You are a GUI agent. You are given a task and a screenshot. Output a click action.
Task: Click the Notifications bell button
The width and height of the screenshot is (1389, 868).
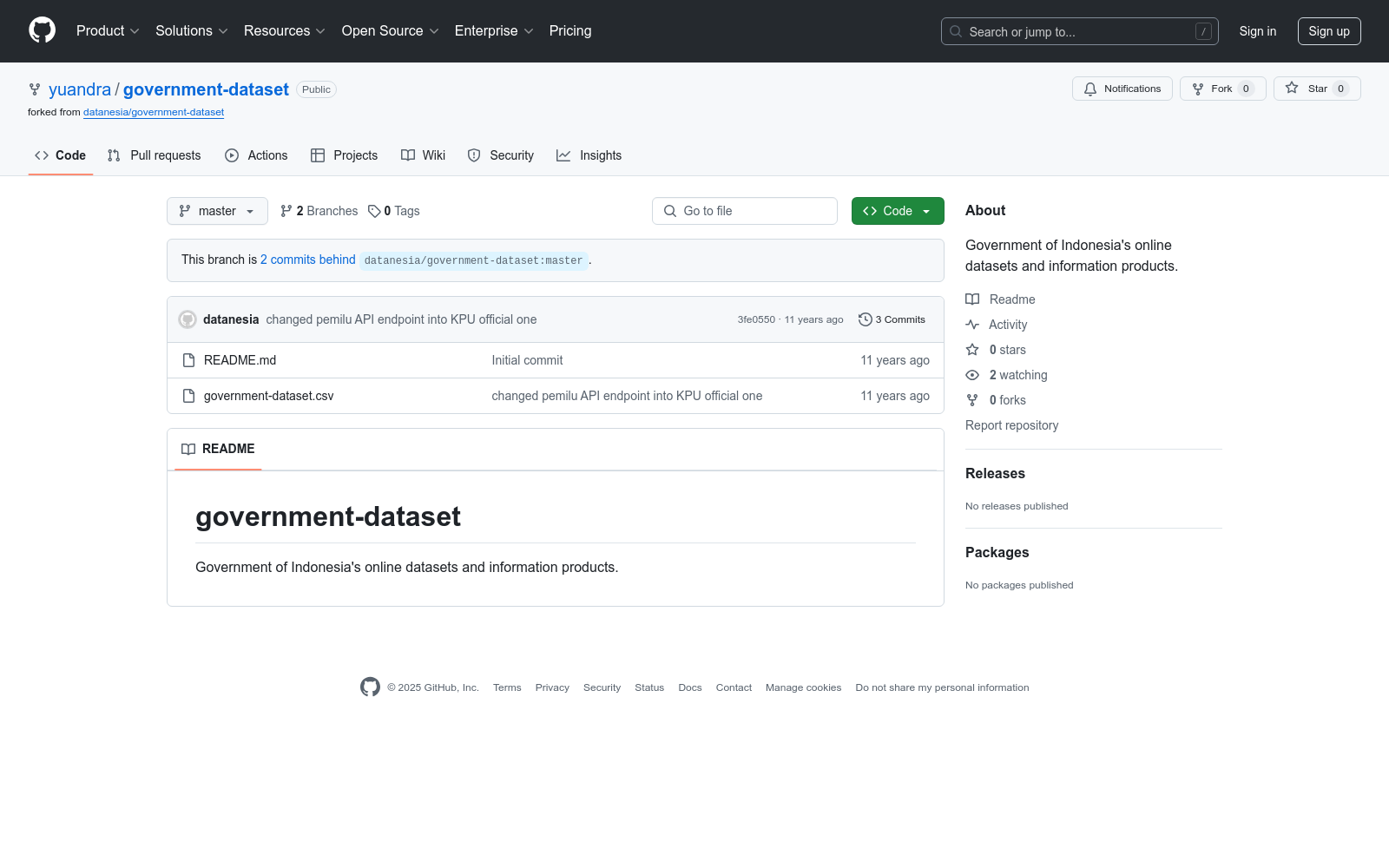point(1122,89)
